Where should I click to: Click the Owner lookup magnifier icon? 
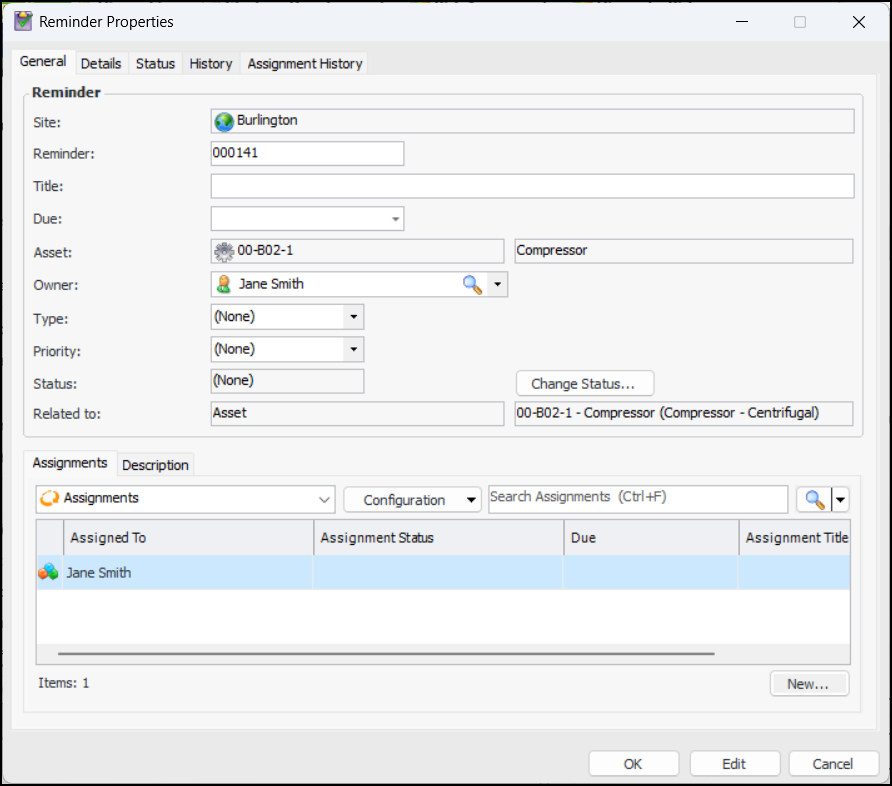(x=472, y=285)
